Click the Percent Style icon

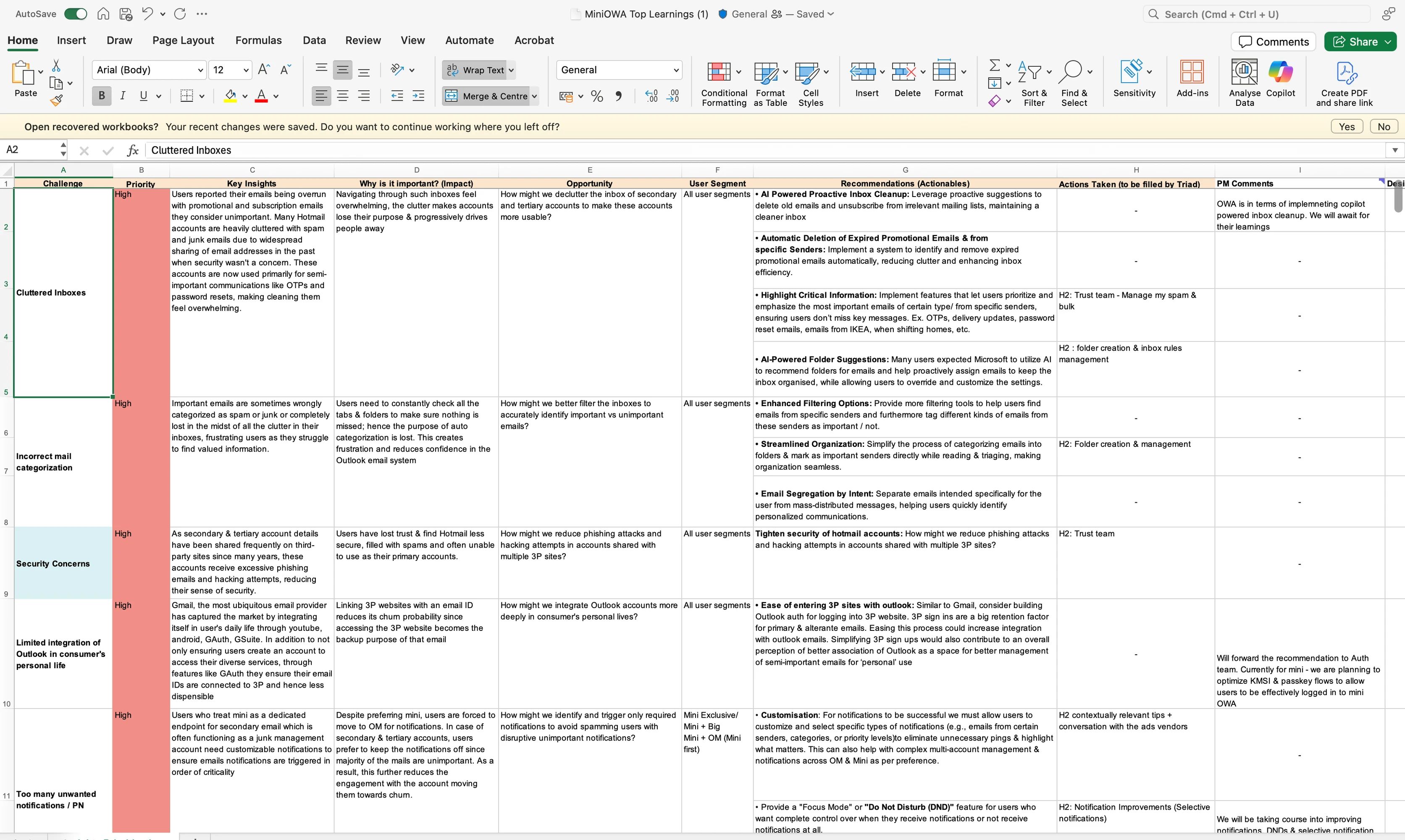[596, 96]
